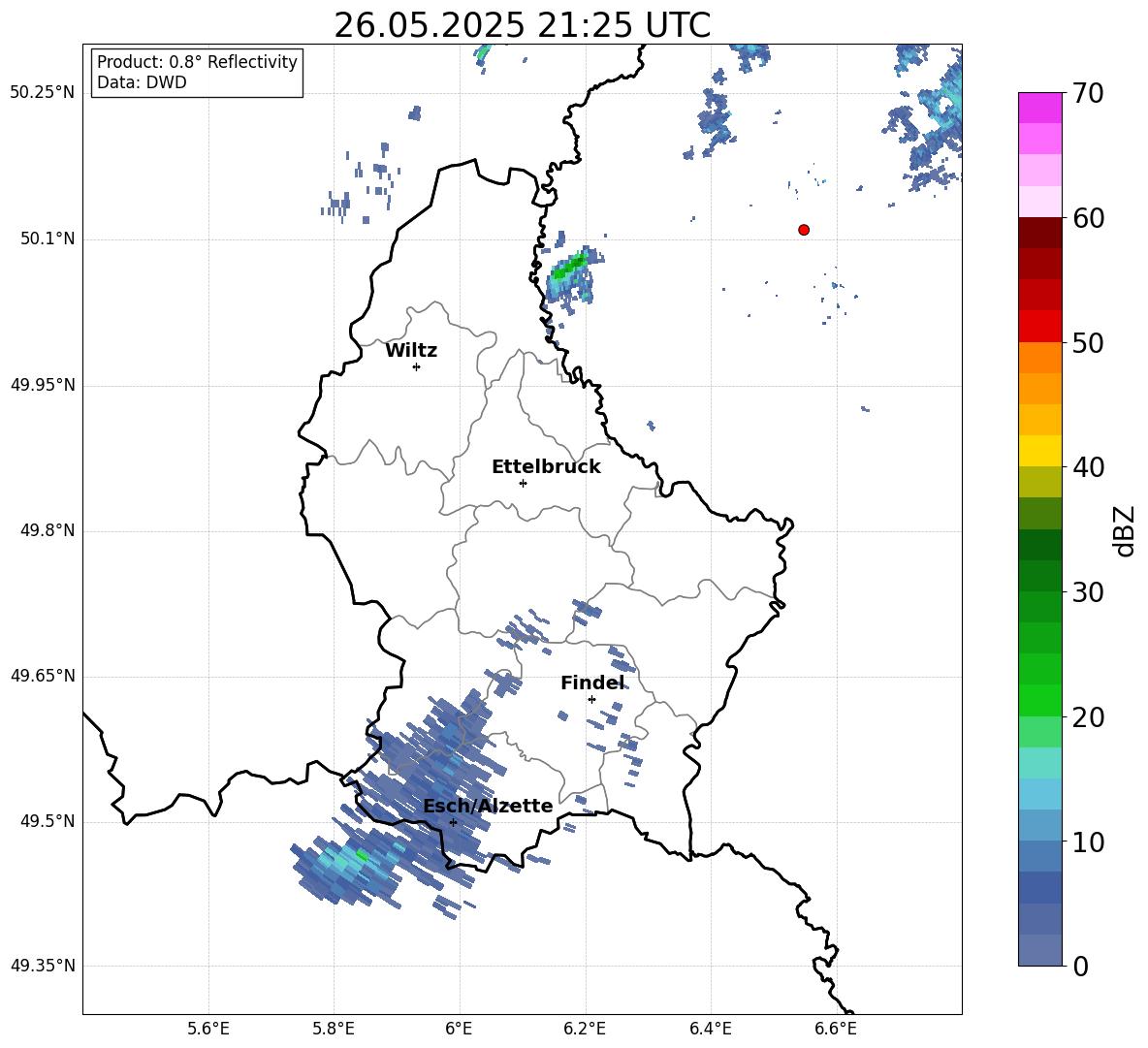Viewport: 1148px width, 1048px height.
Task: Click the cross marker below Findel
Action: click(591, 699)
